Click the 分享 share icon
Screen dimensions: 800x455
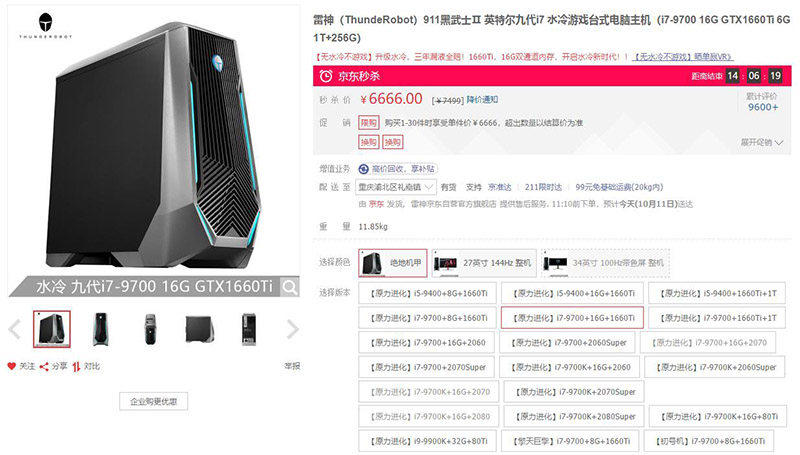[44, 366]
